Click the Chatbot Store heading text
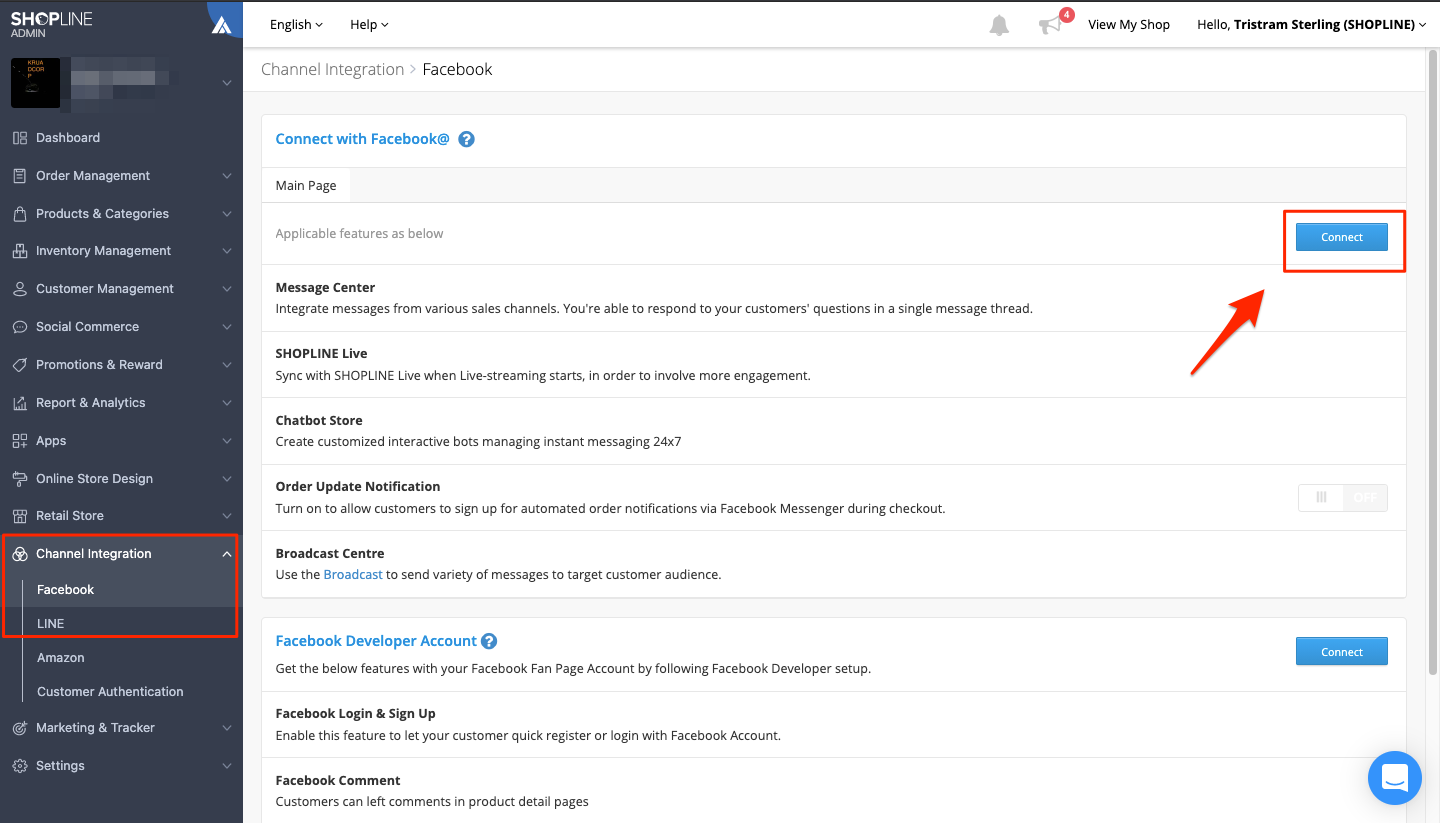 click(319, 421)
